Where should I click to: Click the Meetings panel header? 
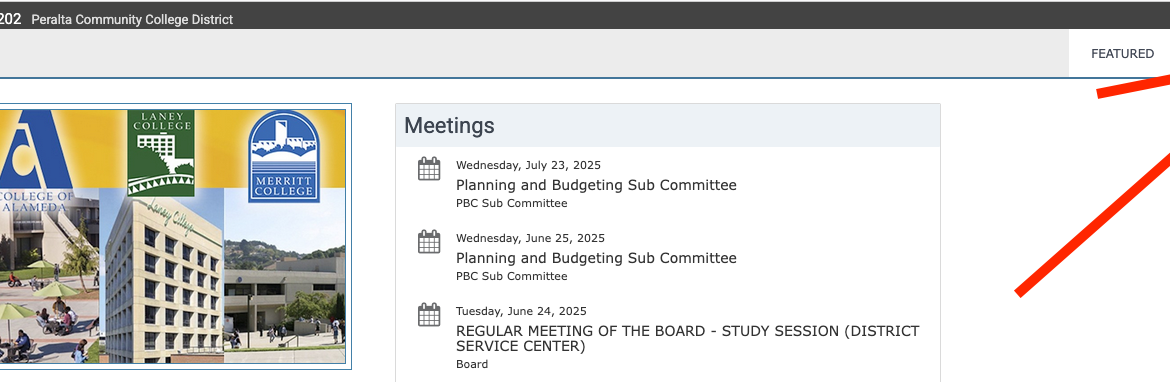(668, 125)
